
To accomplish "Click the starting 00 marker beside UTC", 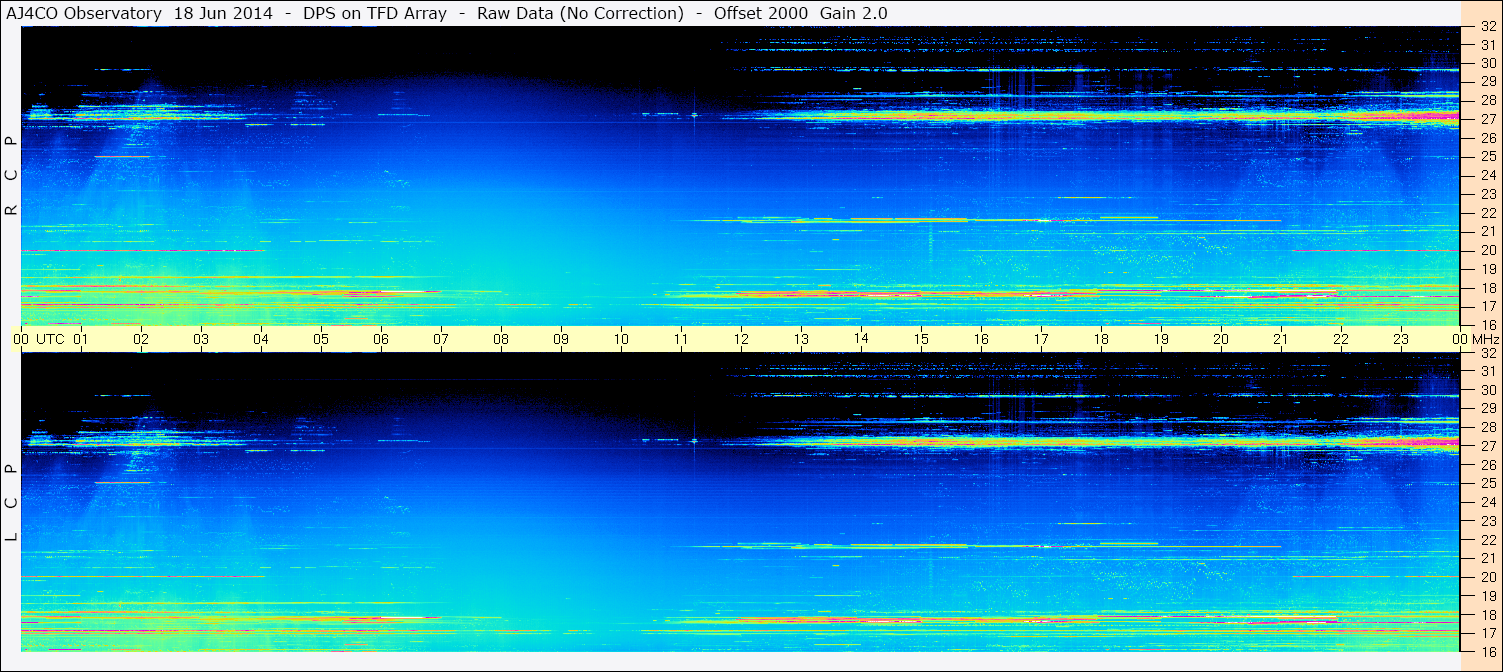I will click(x=21, y=339).
